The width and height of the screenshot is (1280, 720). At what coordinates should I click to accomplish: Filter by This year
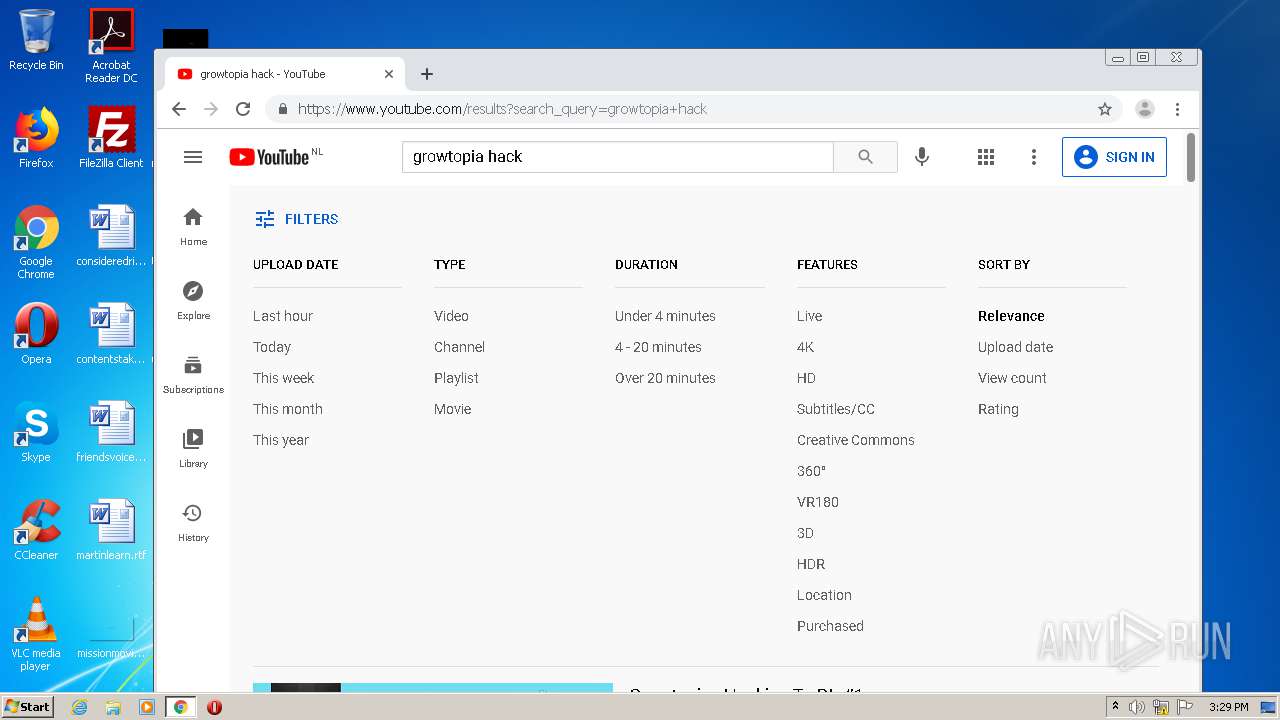tap(281, 440)
